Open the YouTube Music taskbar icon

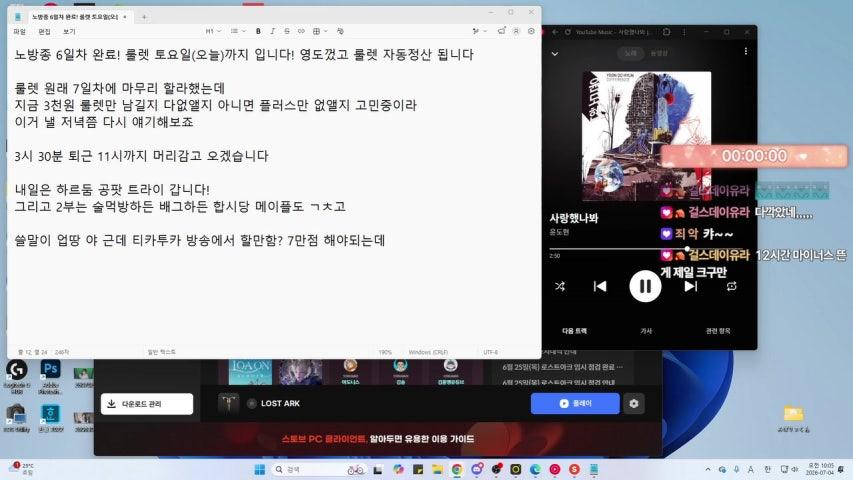click(x=555, y=469)
